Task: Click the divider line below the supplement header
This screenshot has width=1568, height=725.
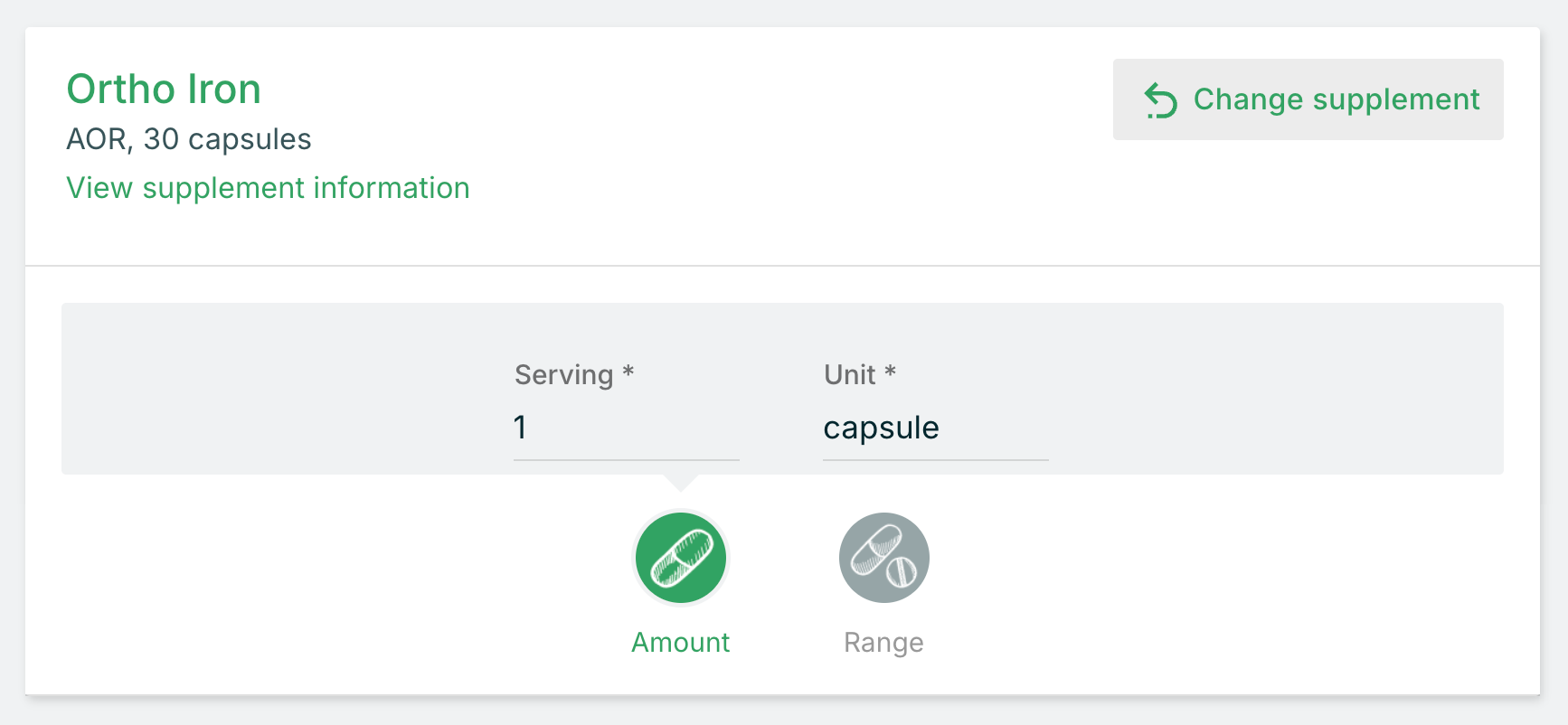Action: 783,266
